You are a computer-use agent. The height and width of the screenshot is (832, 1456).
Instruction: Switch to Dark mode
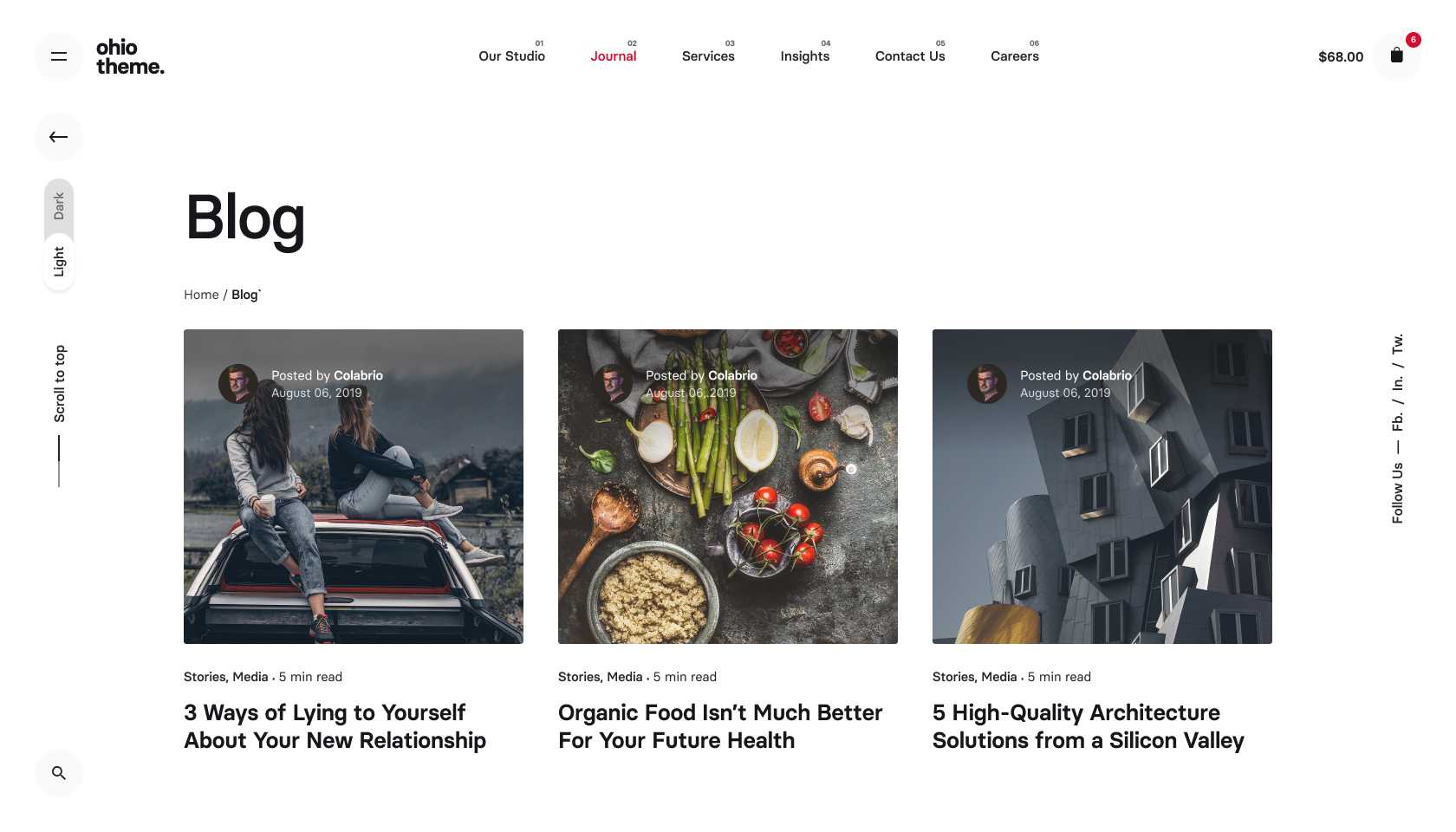coord(59,205)
